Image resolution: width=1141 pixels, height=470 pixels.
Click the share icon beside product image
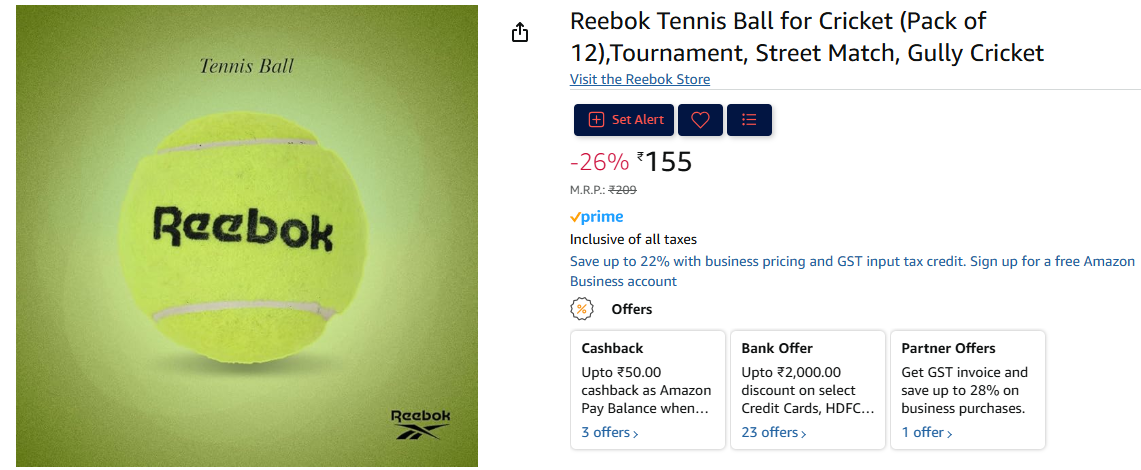click(519, 33)
